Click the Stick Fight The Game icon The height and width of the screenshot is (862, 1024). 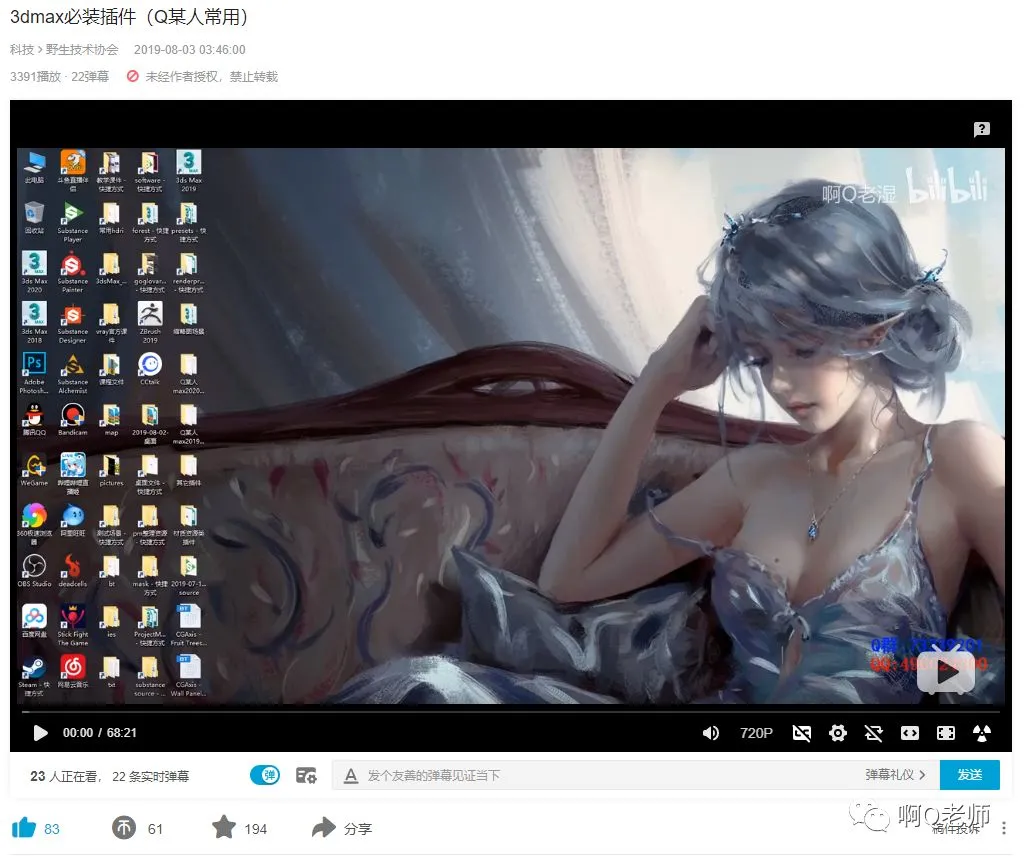pos(72,625)
